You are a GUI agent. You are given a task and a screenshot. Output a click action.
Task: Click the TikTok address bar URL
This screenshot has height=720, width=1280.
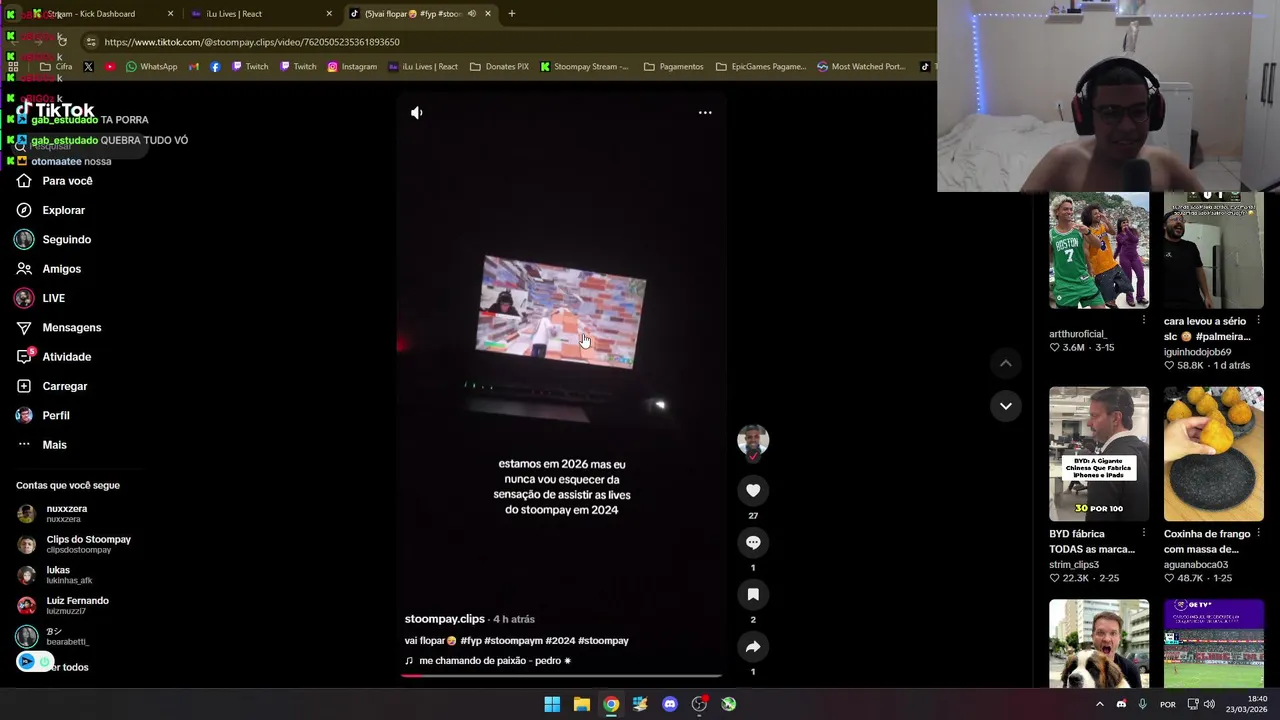point(252,42)
